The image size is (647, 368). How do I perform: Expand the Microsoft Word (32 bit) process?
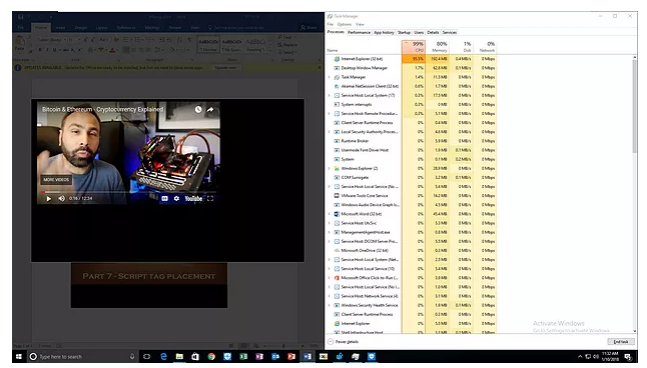point(329,214)
